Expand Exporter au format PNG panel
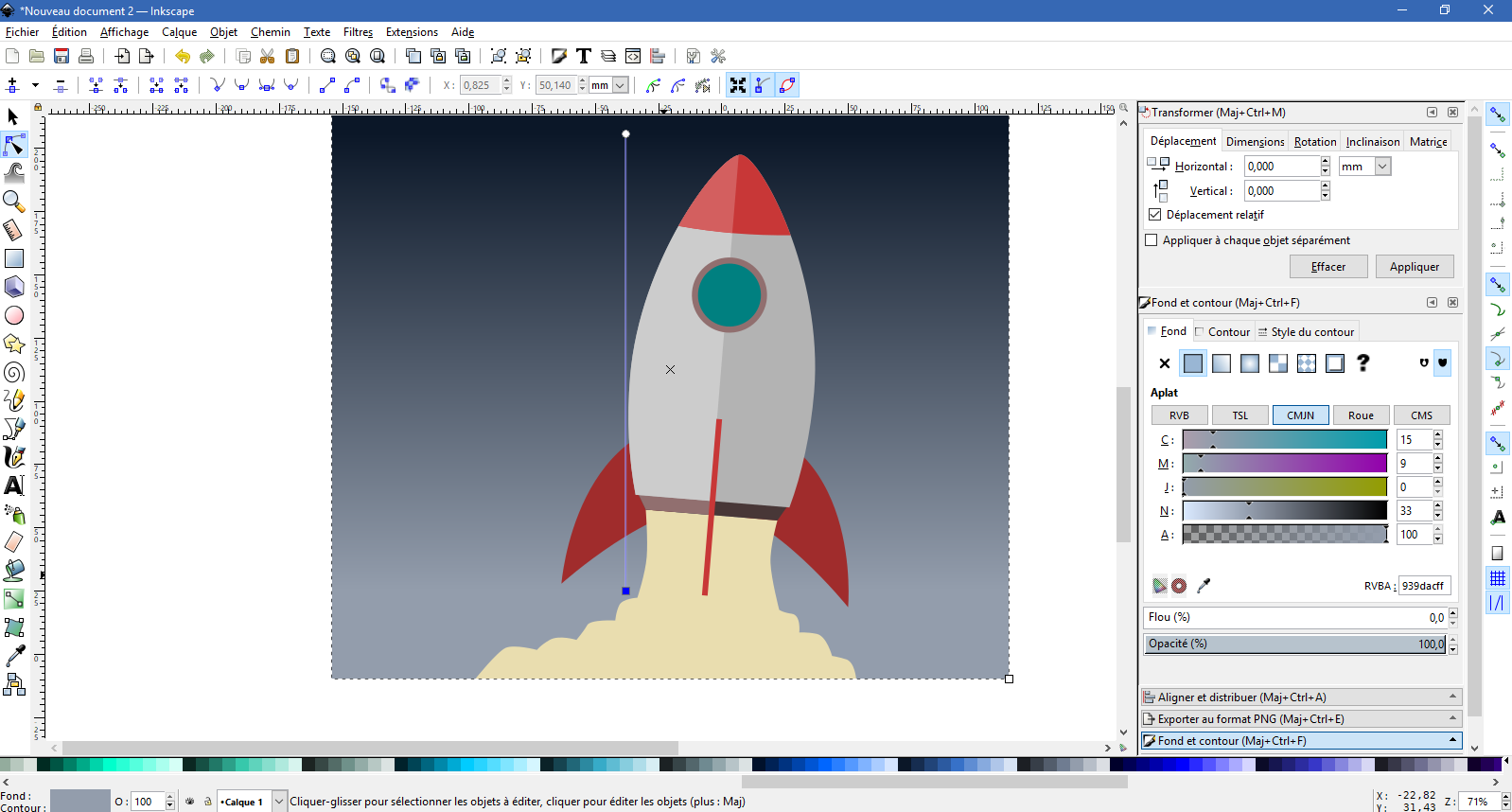 [x=1302, y=719]
